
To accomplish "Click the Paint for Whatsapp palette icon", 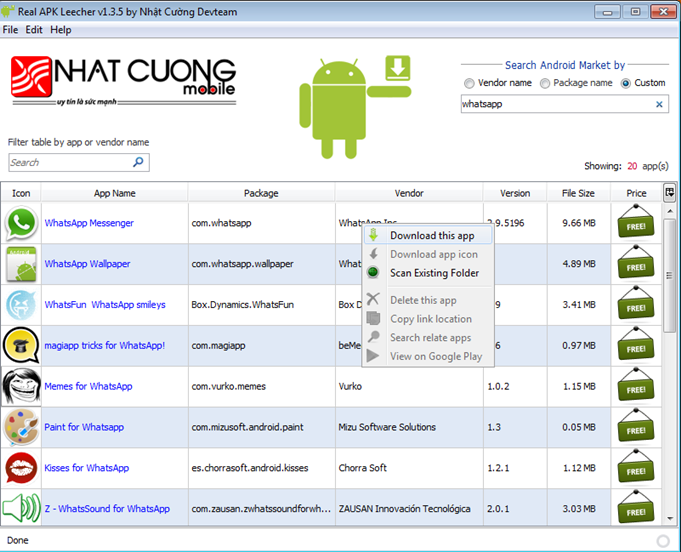I will (x=21, y=427).
